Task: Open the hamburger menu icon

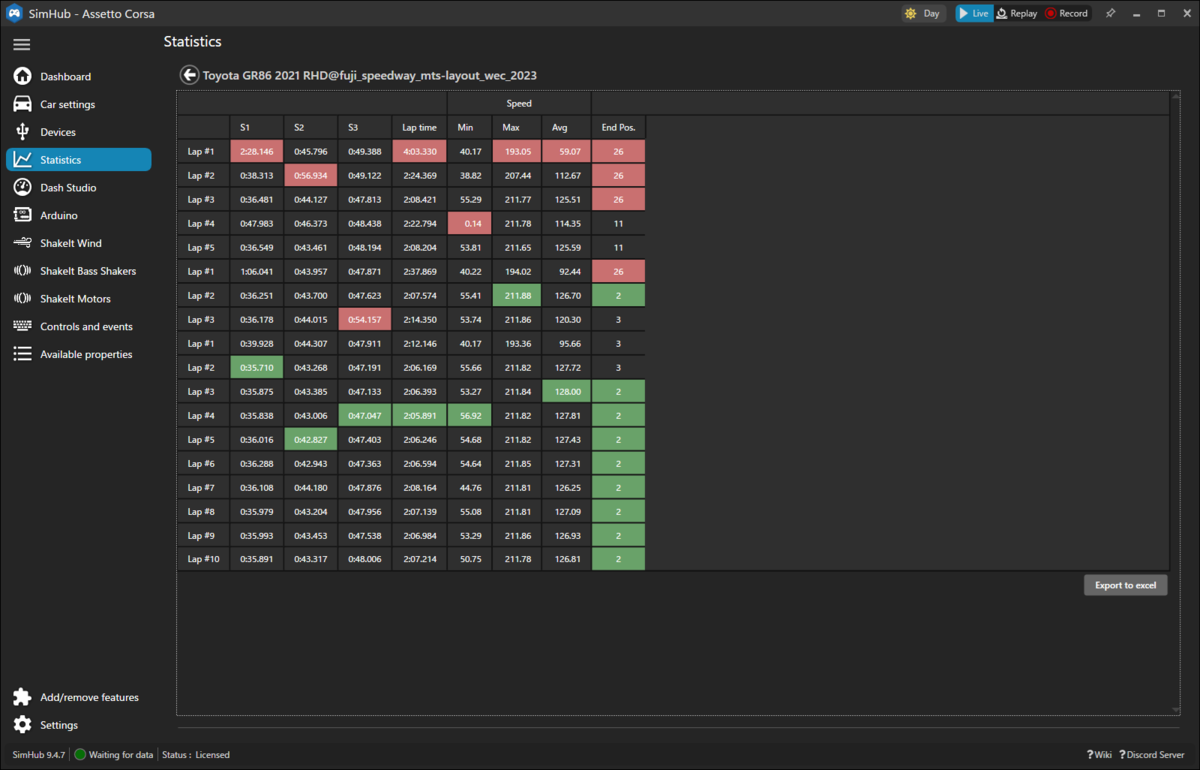Action: click(22, 44)
